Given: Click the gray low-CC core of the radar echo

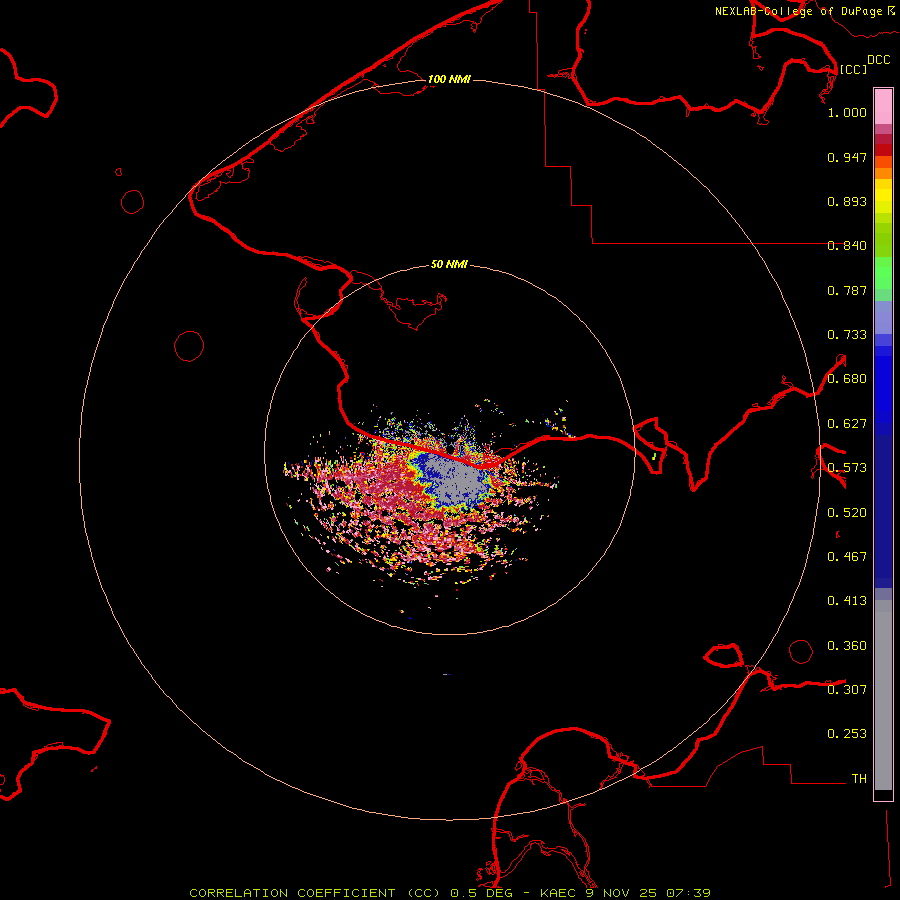Looking at the screenshot, I should (x=459, y=479).
